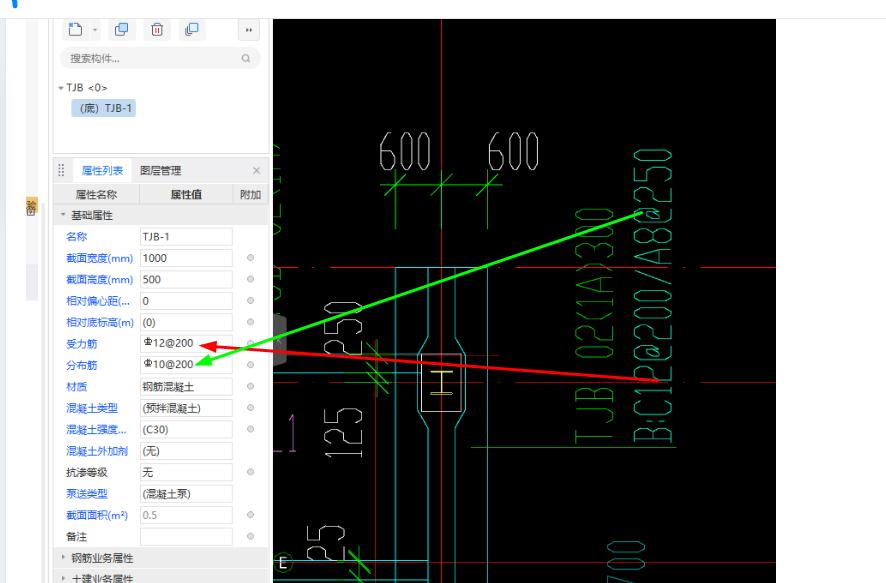Focus the 搜索构件 search field
The image size is (886, 583).
[160, 58]
